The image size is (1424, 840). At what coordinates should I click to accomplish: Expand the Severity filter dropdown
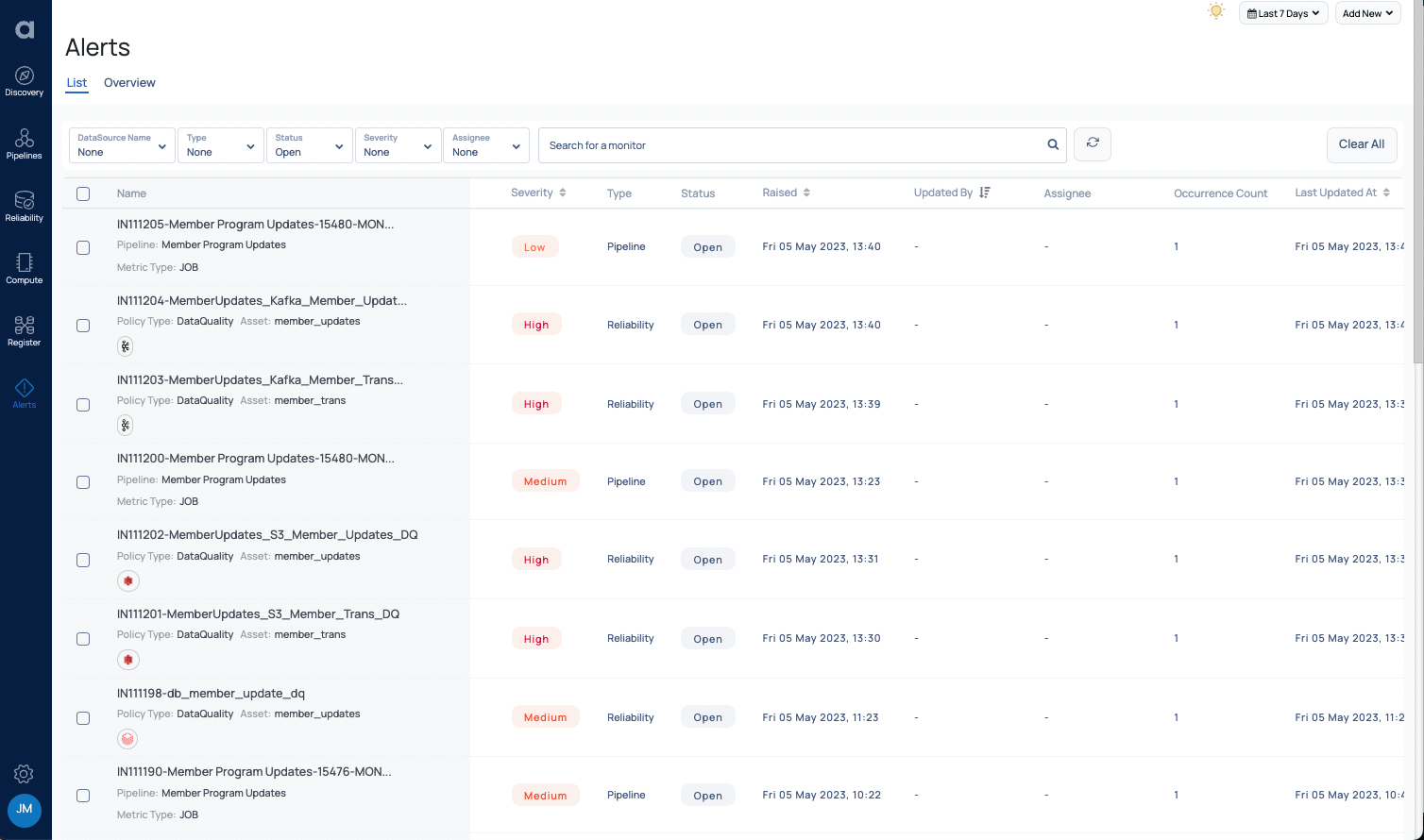(x=398, y=145)
